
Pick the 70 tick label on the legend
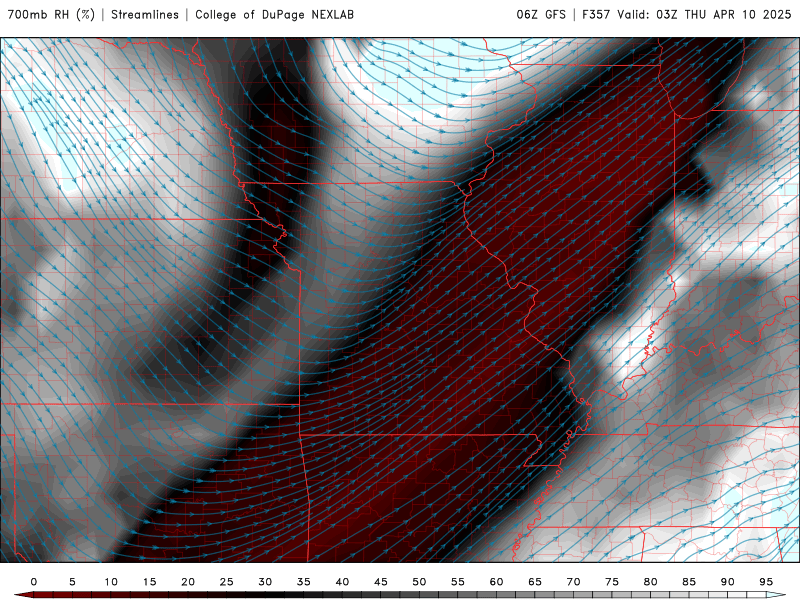tap(573, 582)
